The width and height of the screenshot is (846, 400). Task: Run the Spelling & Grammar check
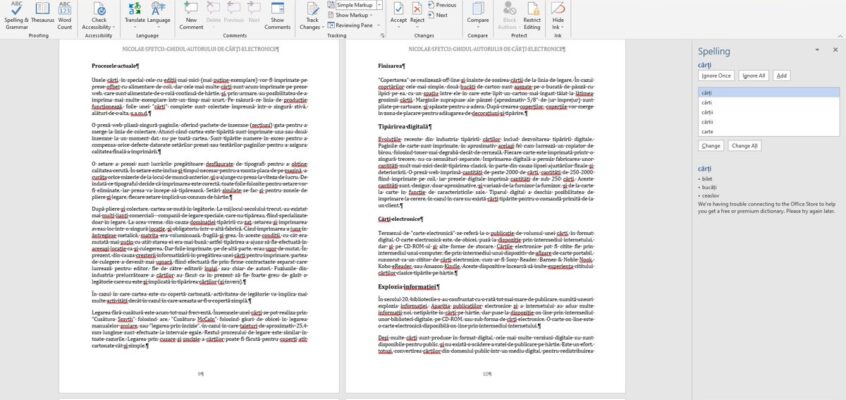pyautogui.click(x=16, y=15)
